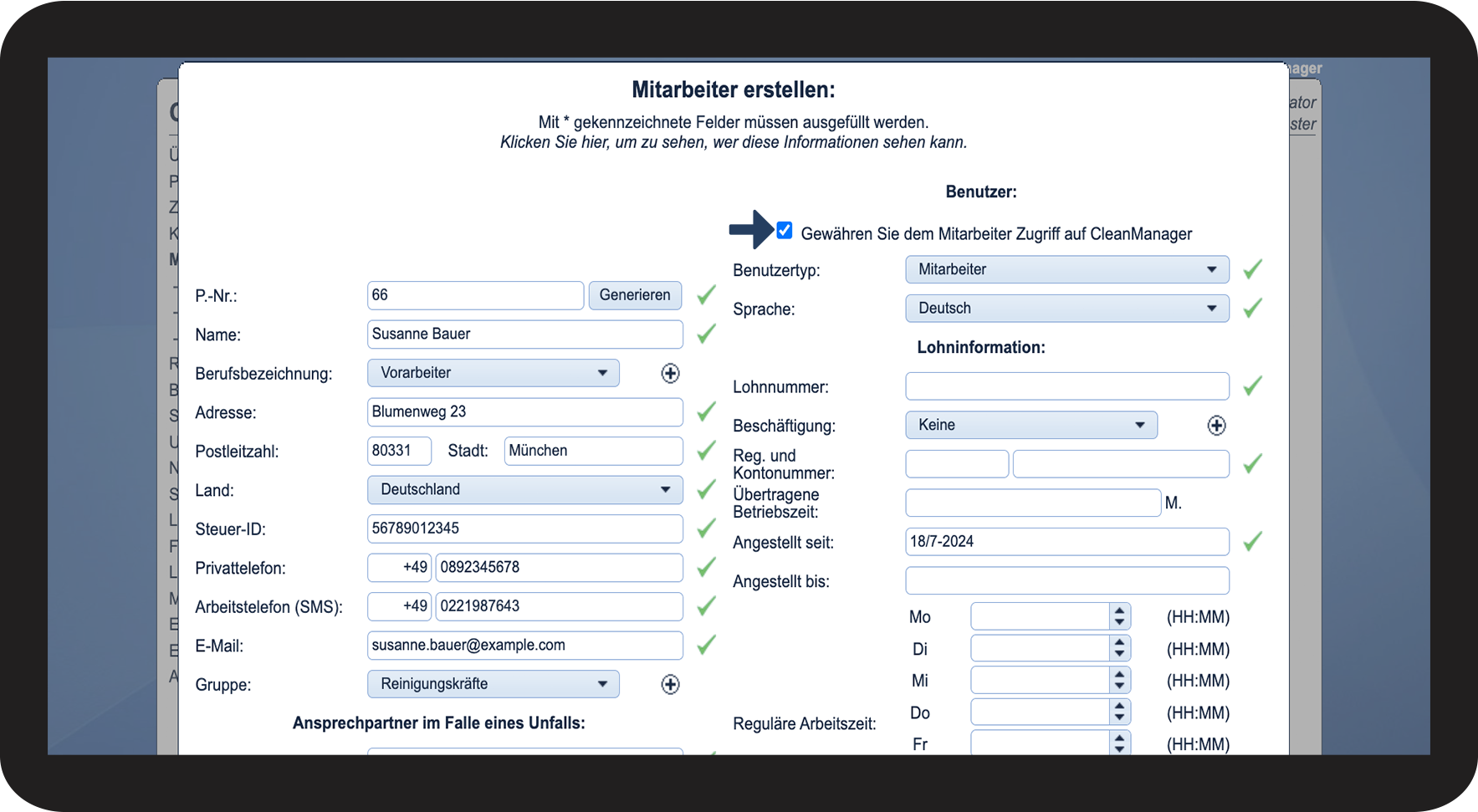Click green checkmark next to E-Mail field
This screenshot has height=812, width=1478.
click(707, 645)
